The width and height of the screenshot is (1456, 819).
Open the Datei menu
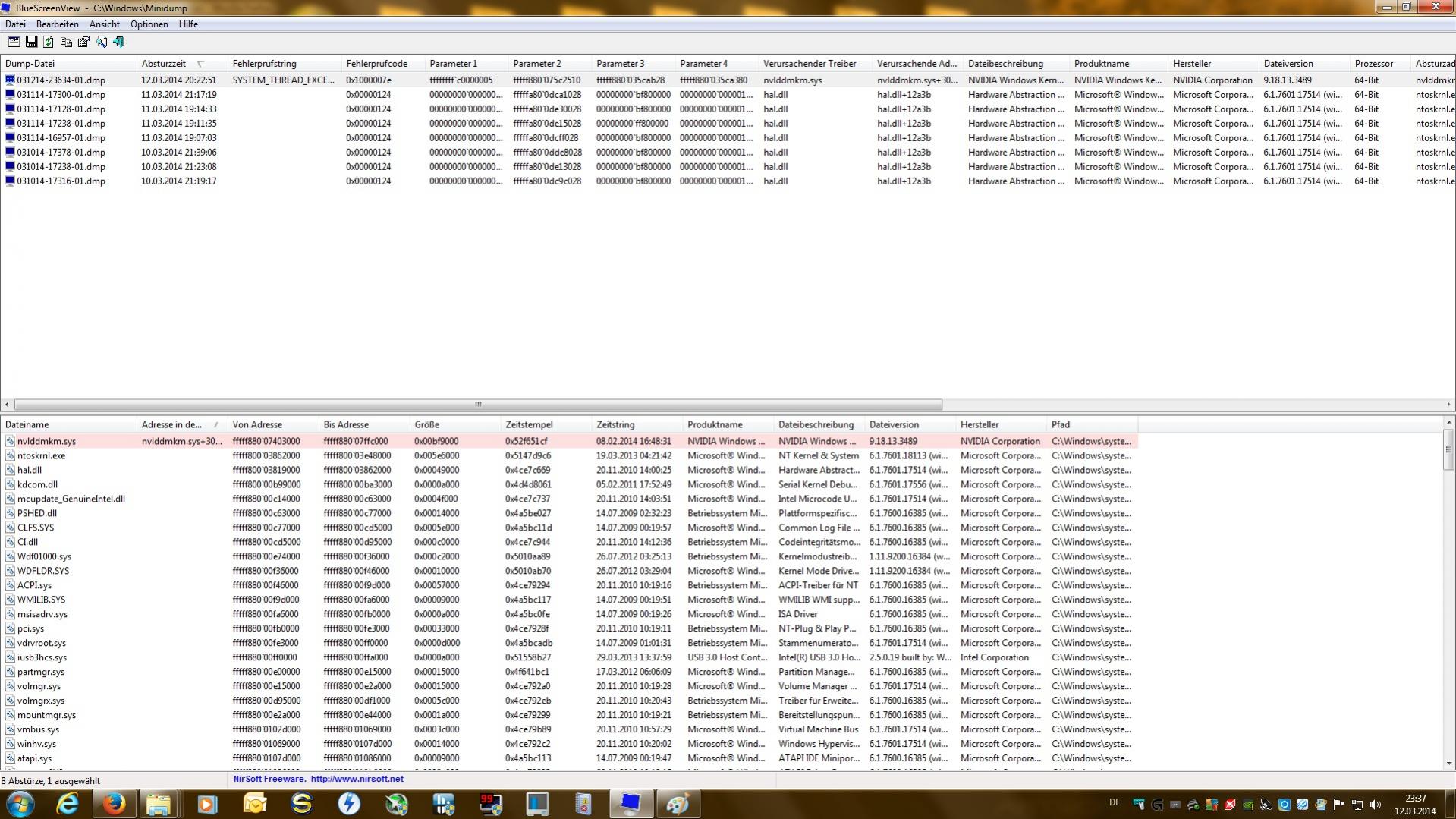click(x=15, y=24)
